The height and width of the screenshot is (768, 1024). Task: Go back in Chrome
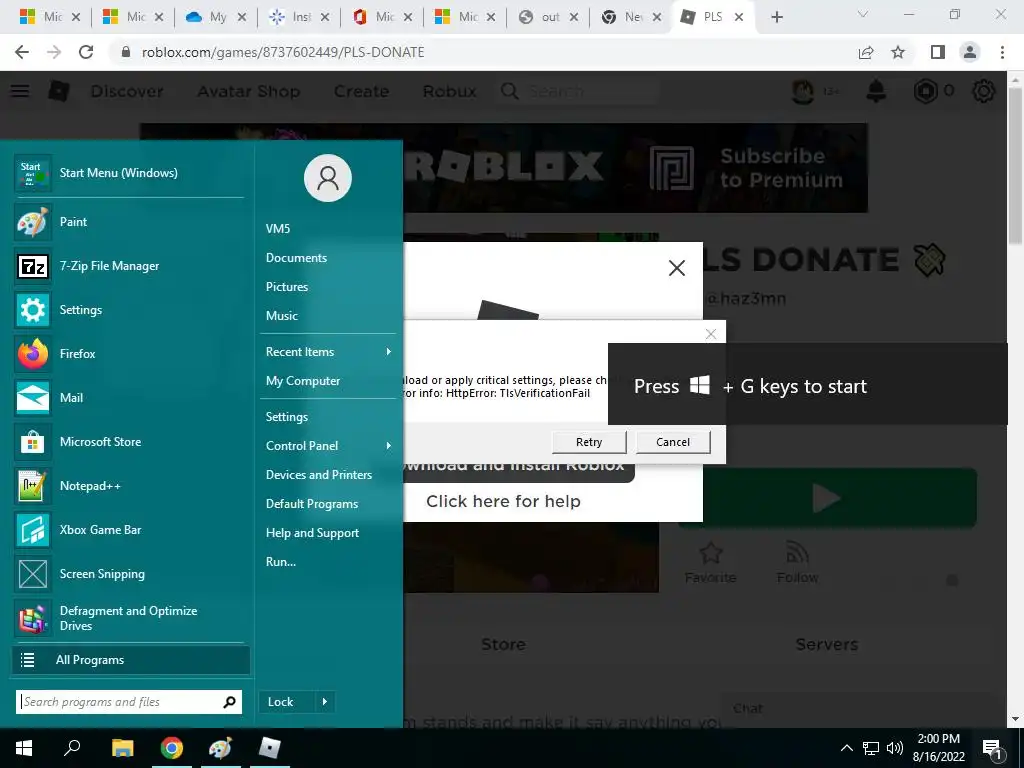click(x=22, y=52)
